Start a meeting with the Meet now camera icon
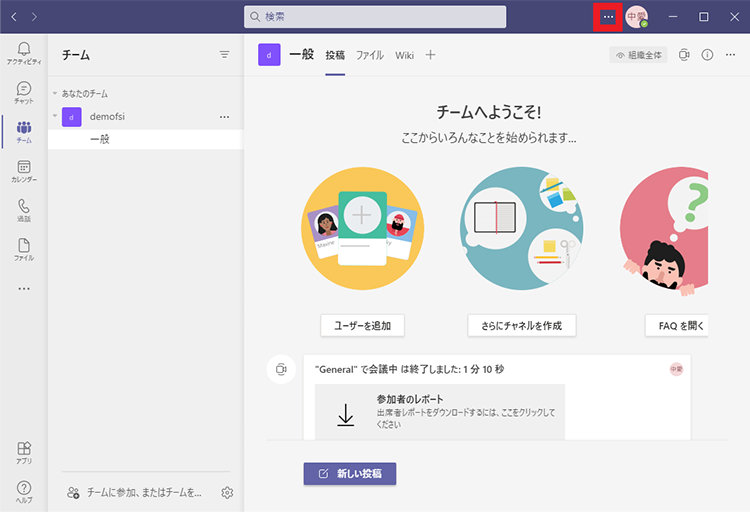 pyautogui.click(x=684, y=55)
